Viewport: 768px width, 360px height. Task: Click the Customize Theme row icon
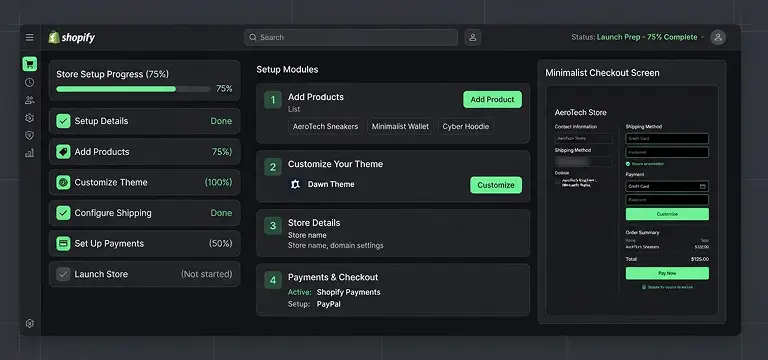(63, 182)
